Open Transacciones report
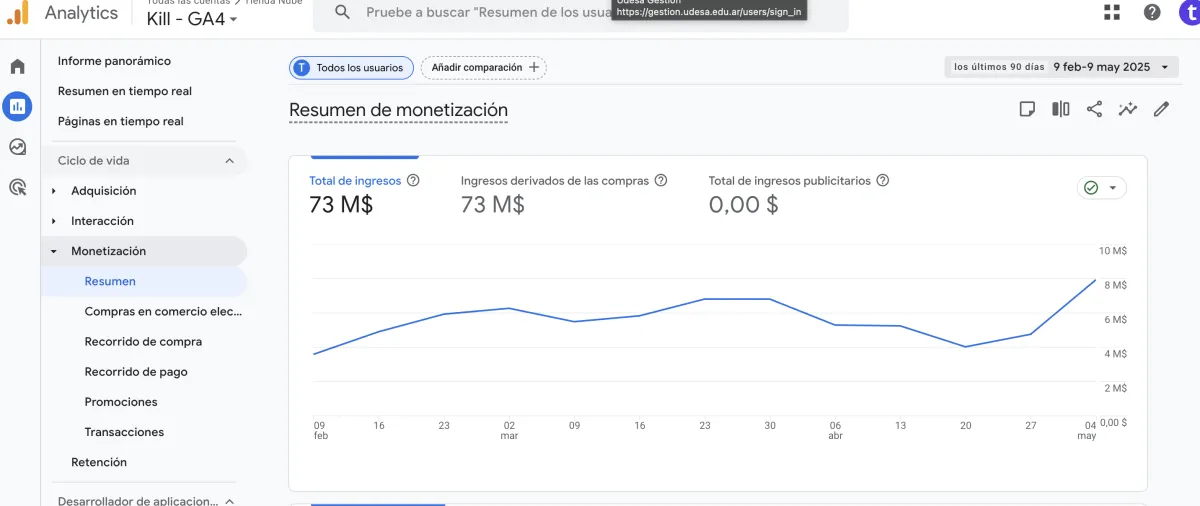Viewport: 1200px width, 506px height. [124, 432]
